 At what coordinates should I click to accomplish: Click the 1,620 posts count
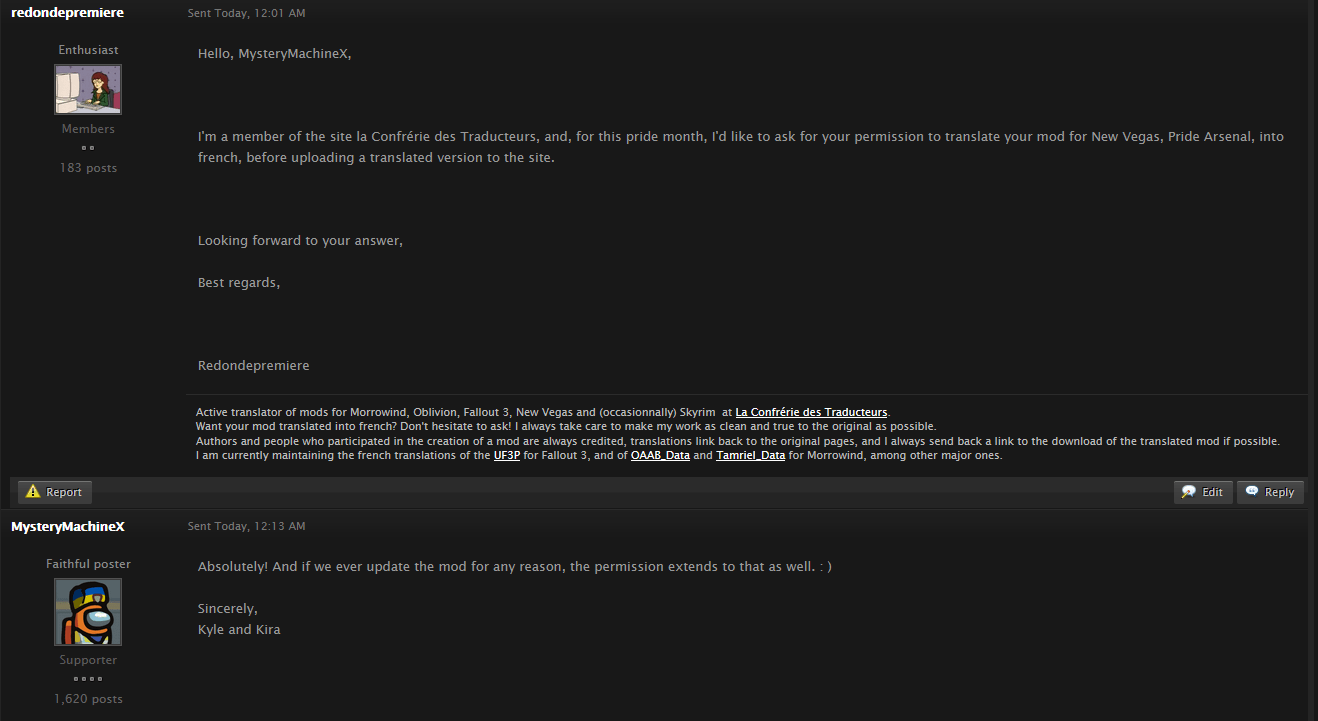click(88, 699)
